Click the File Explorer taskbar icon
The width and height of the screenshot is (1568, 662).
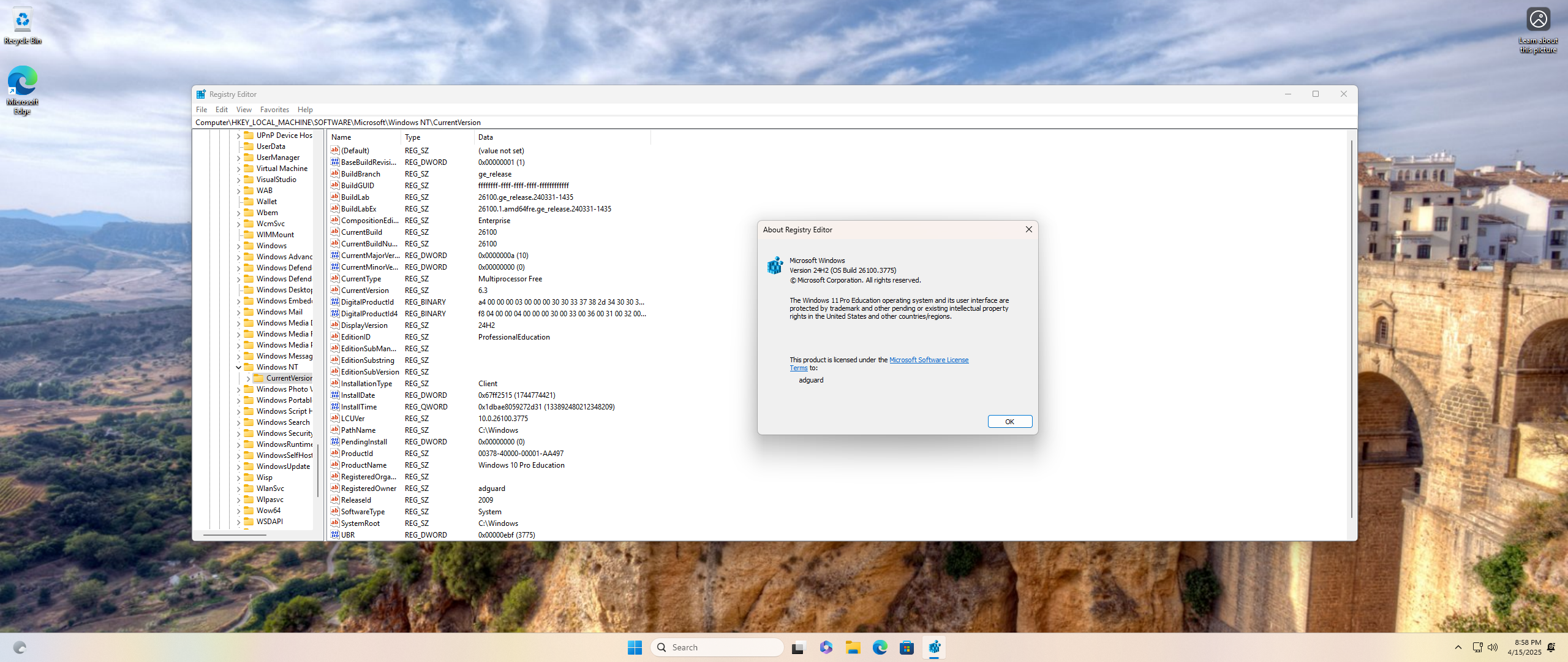(x=852, y=647)
